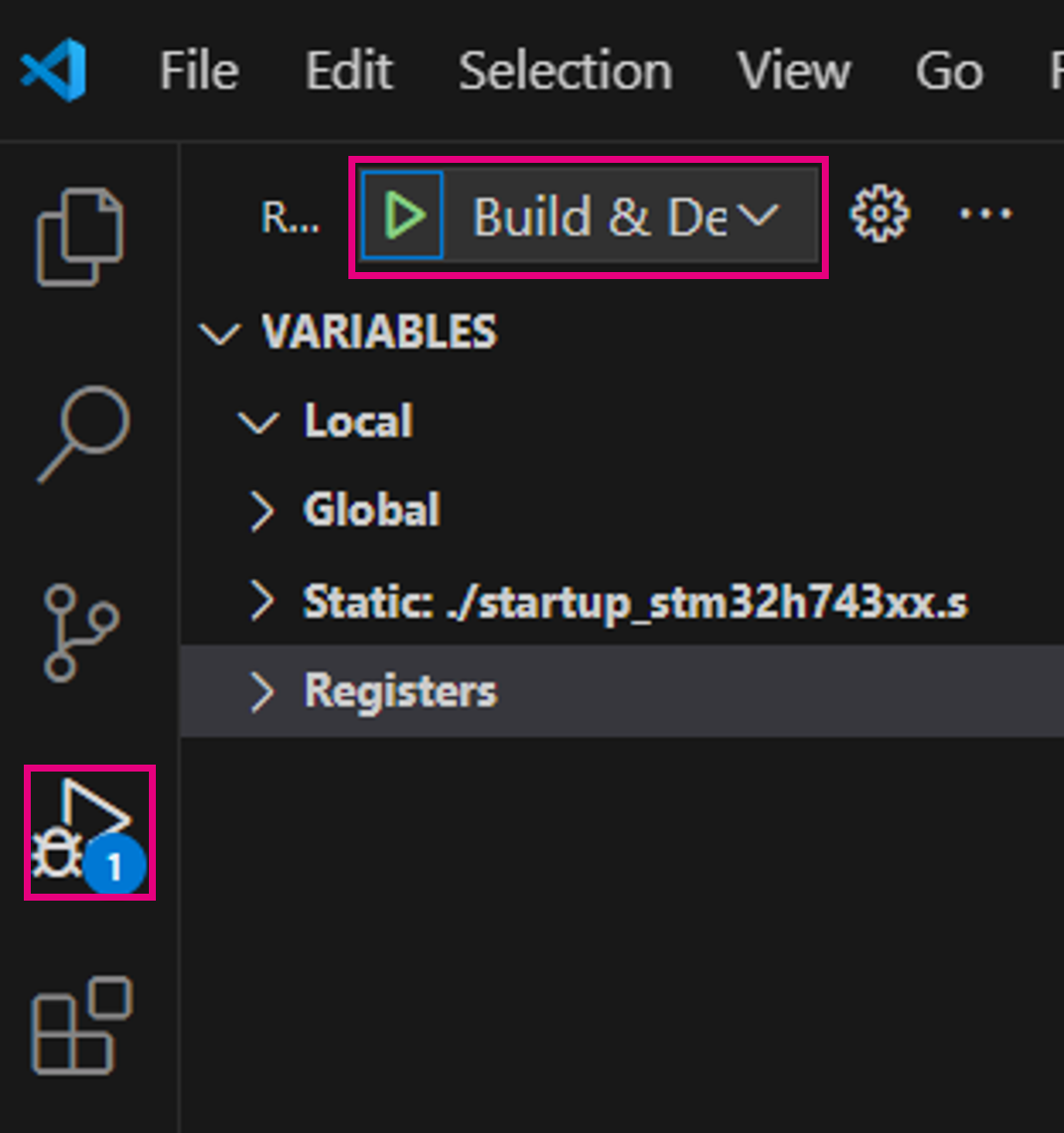
Task: Collapse the Local variables scope
Action: (x=260, y=422)
